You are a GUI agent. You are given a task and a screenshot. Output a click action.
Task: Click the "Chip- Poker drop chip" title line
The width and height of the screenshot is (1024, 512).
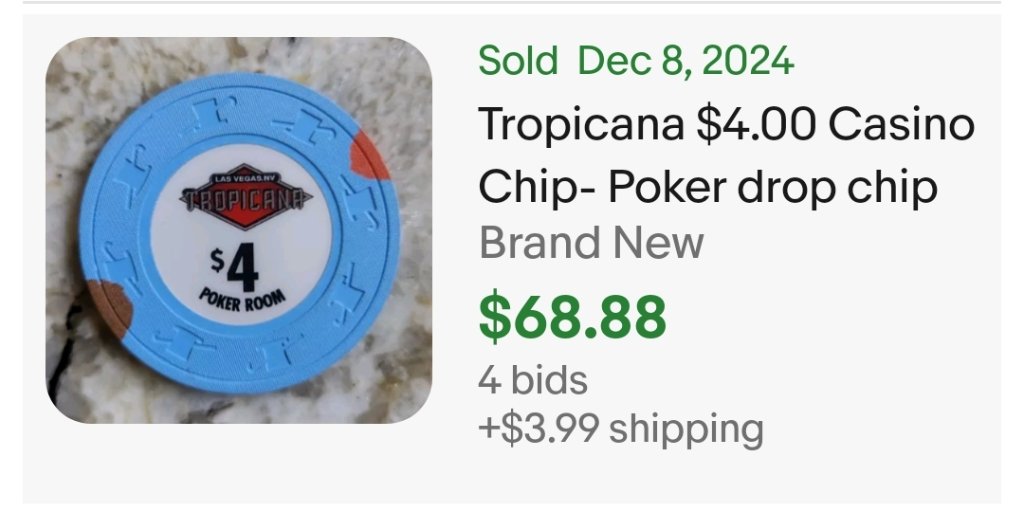[708, 186]
